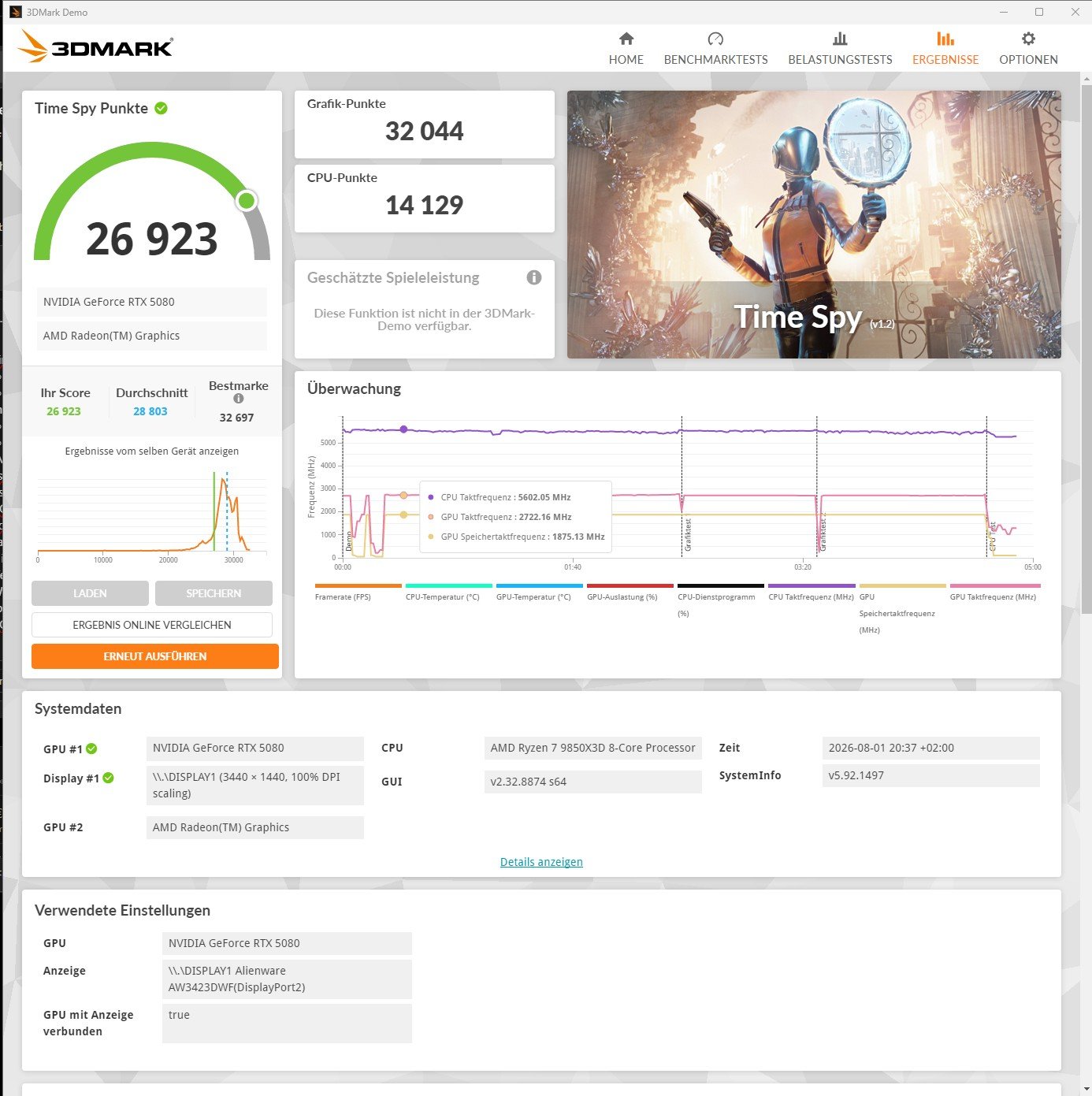Screen dimensions: 1092x1096
Task: Click NVIDIA GeForce RTX 5080 under the score gauge
Action: pos(151,302)
